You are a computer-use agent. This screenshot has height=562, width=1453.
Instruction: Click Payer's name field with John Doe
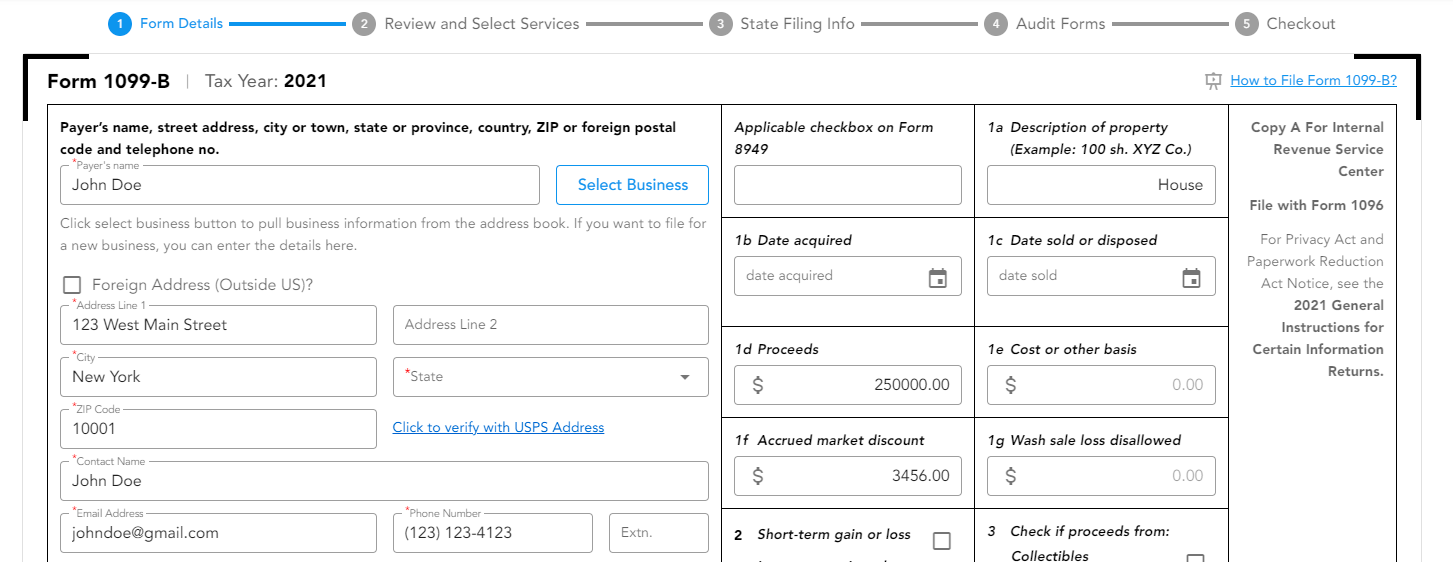300,185
